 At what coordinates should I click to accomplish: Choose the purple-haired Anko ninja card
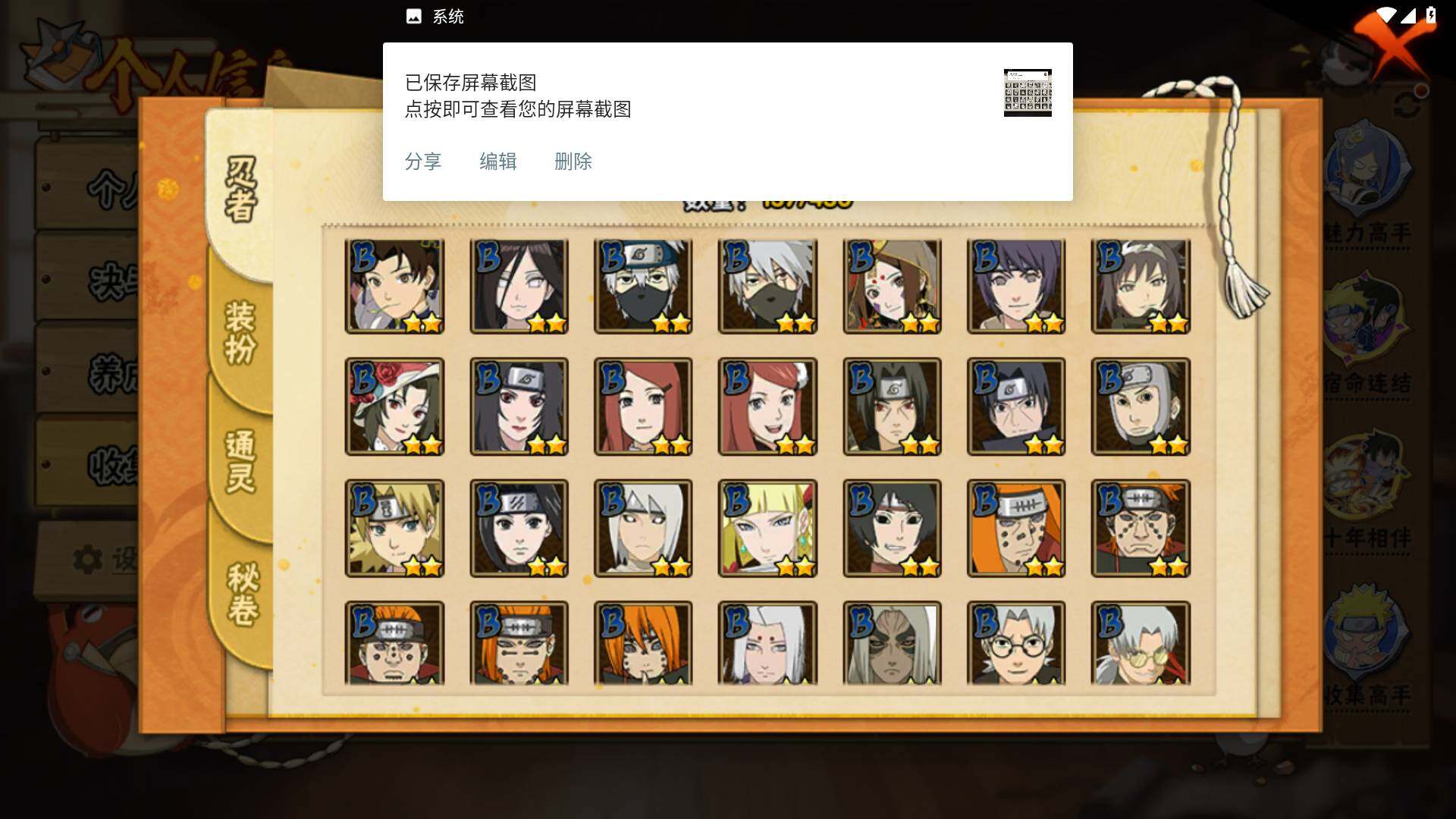[x=1016, y=287]
